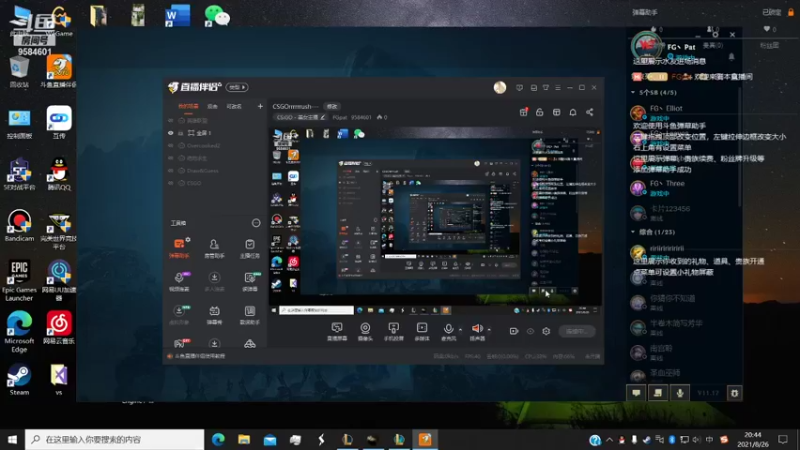
Task: Open the Mail app from the taskbar
Action: (x=270, y=439)
